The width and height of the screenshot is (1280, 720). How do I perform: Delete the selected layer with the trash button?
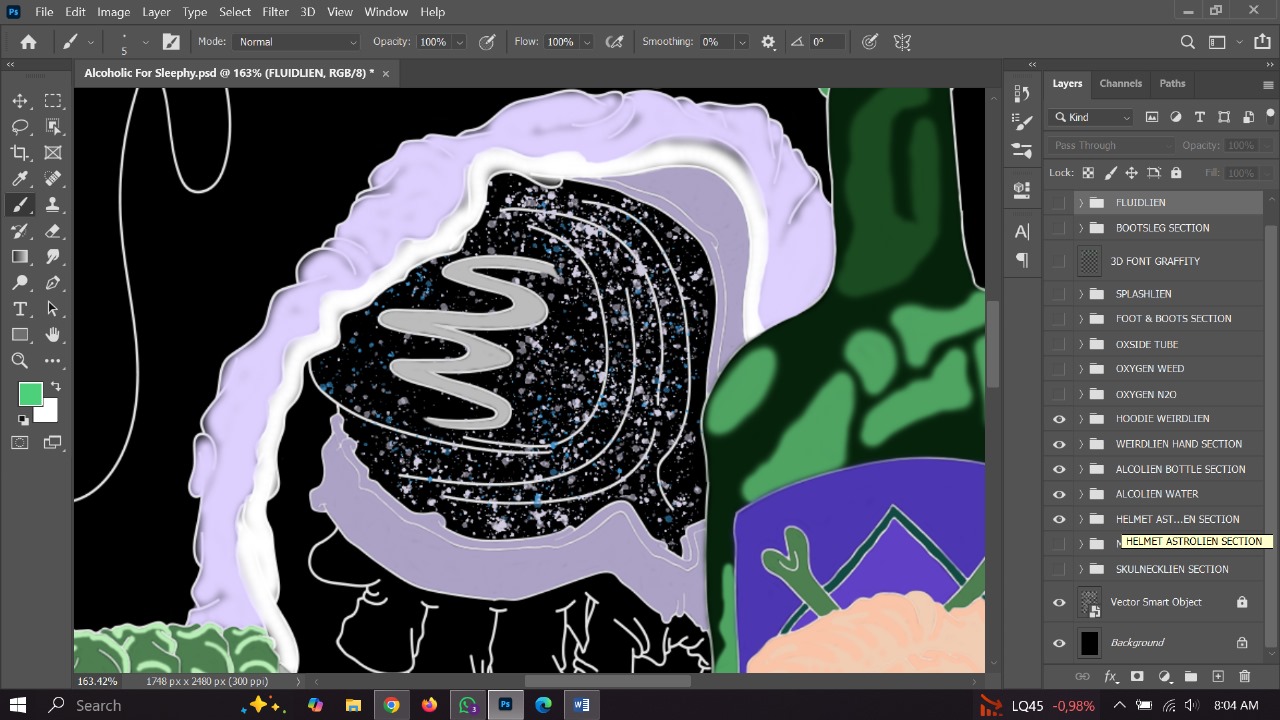pos(1244,677)
